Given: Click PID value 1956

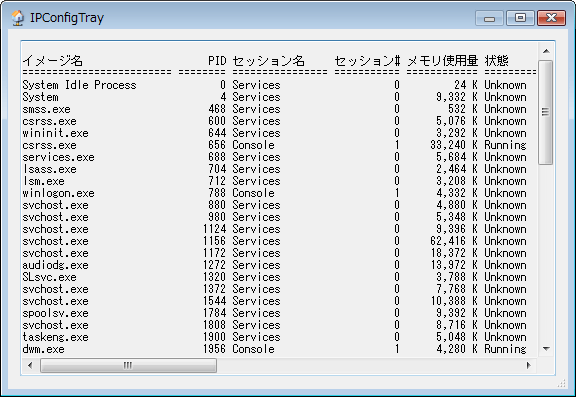Looking at the screenshot, I should pyautogui.click(x=215, y=349).
